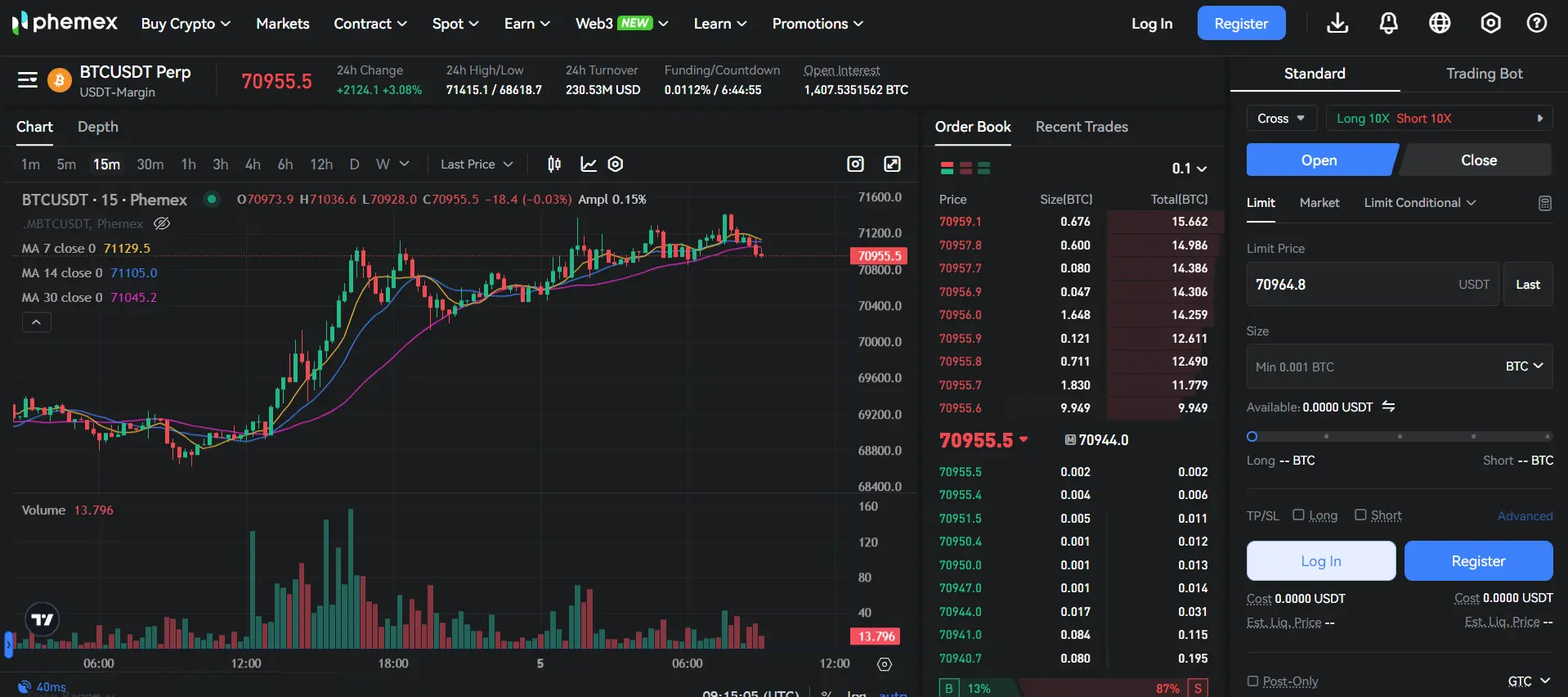The width and height of the screenshot is (1568, 697).
Task: Click the Bitcoin coin icon
Action: click(x=59, y=80)
